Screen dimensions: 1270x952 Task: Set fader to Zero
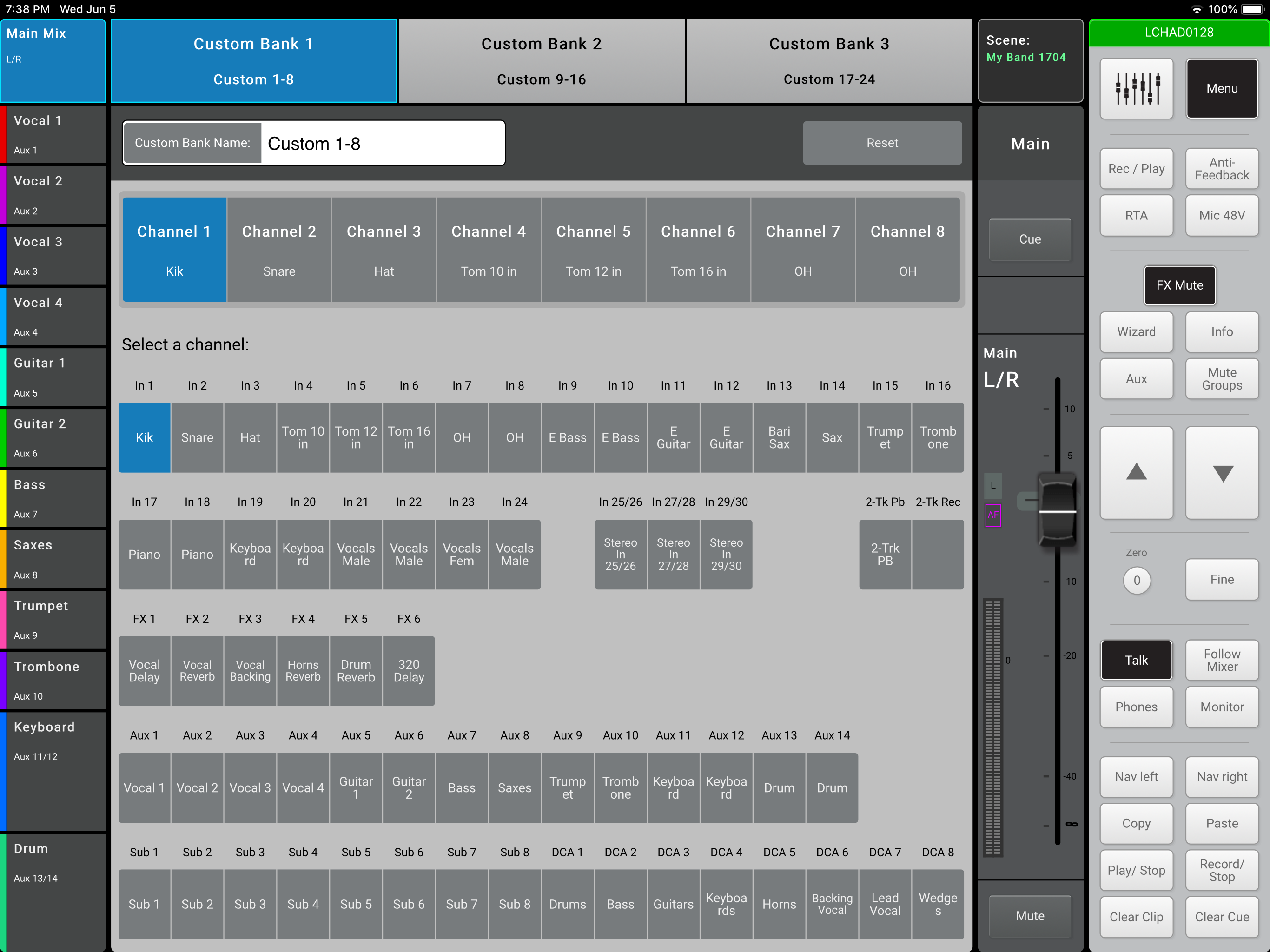[x=1136, y=581]
